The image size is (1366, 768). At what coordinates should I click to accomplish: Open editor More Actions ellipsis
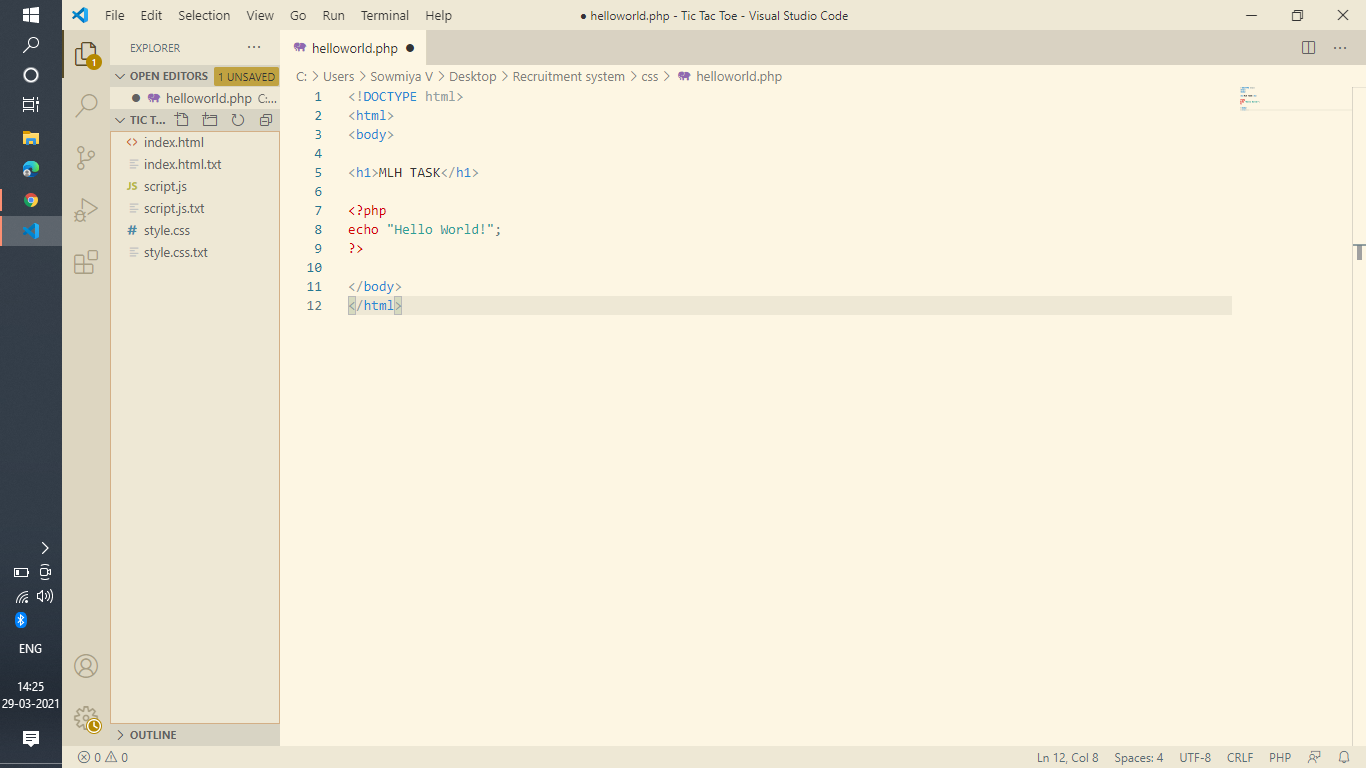tap(1340, 48)
